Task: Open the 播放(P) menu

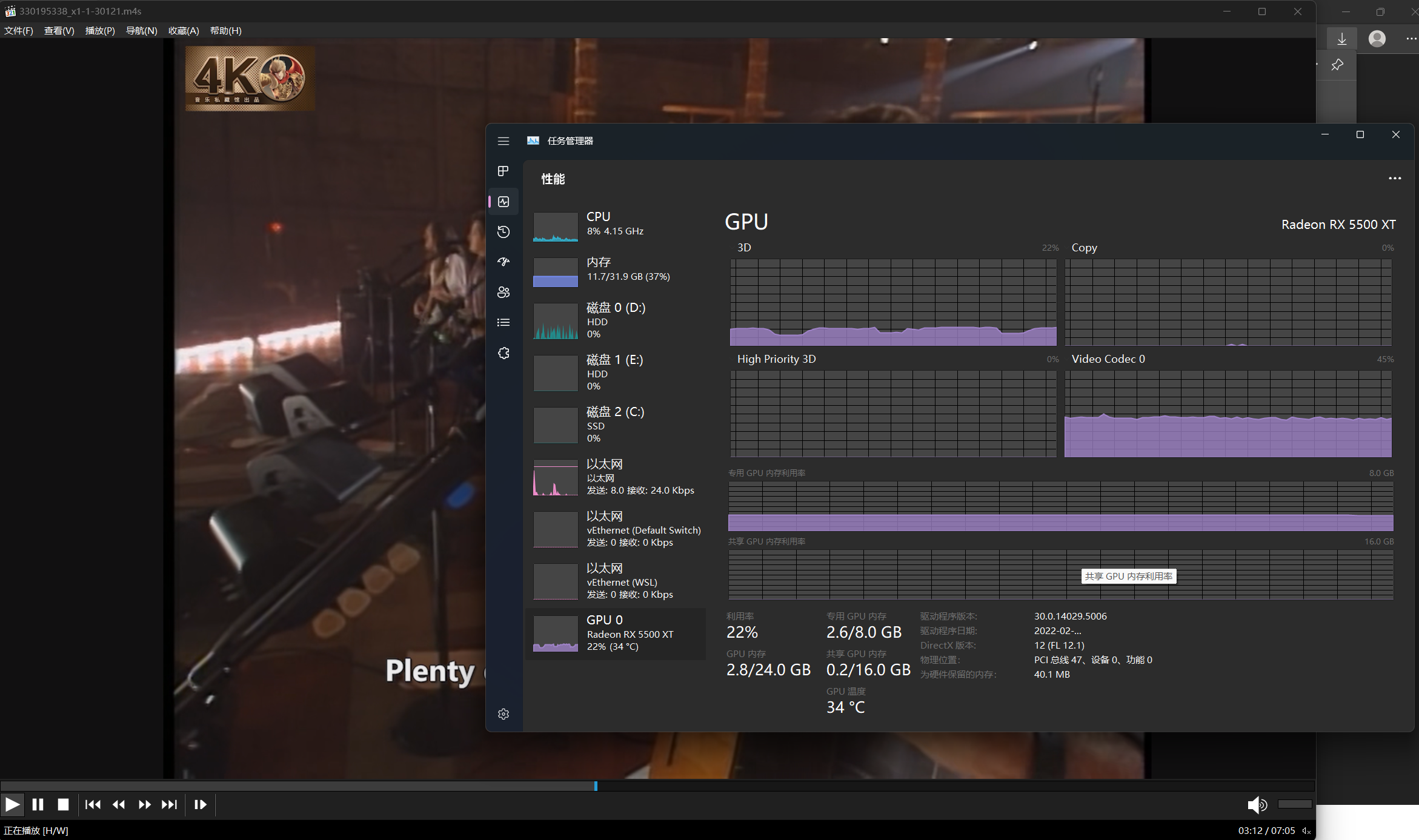Action: point(100,31)
